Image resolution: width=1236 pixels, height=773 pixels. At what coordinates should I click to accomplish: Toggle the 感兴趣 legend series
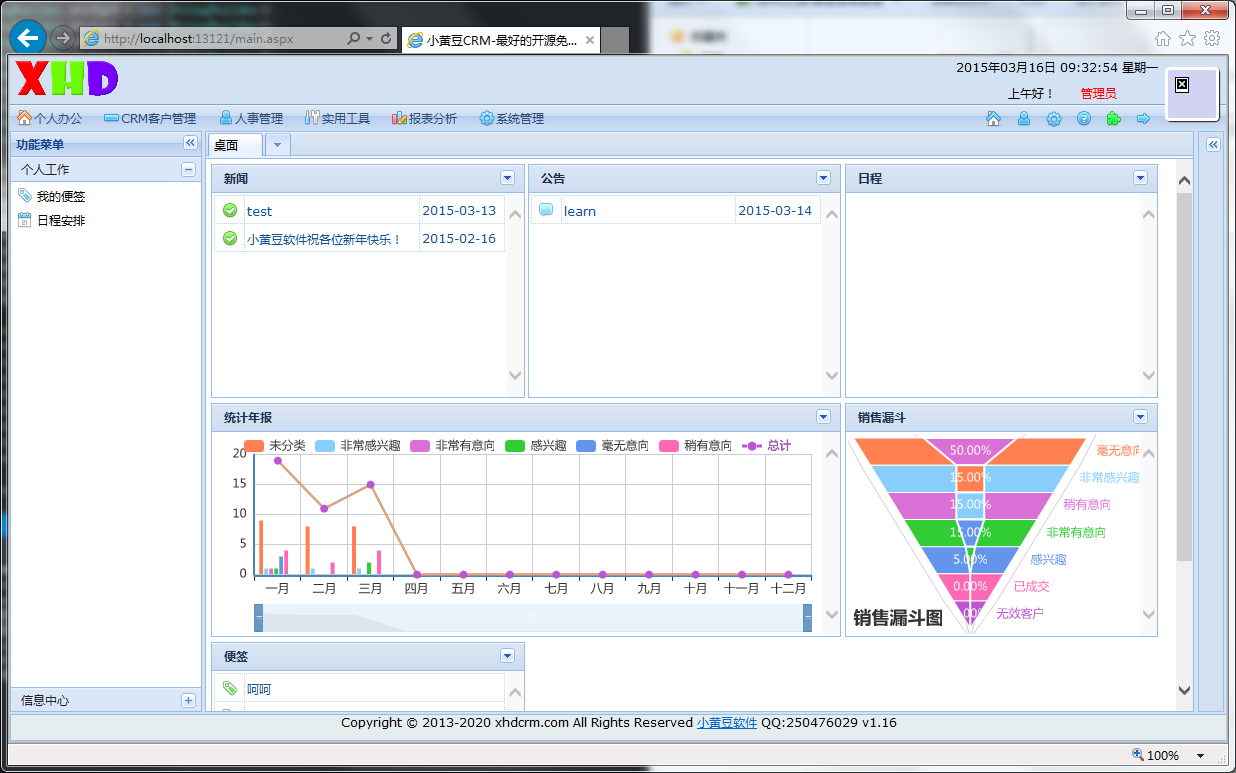point(536,446)
